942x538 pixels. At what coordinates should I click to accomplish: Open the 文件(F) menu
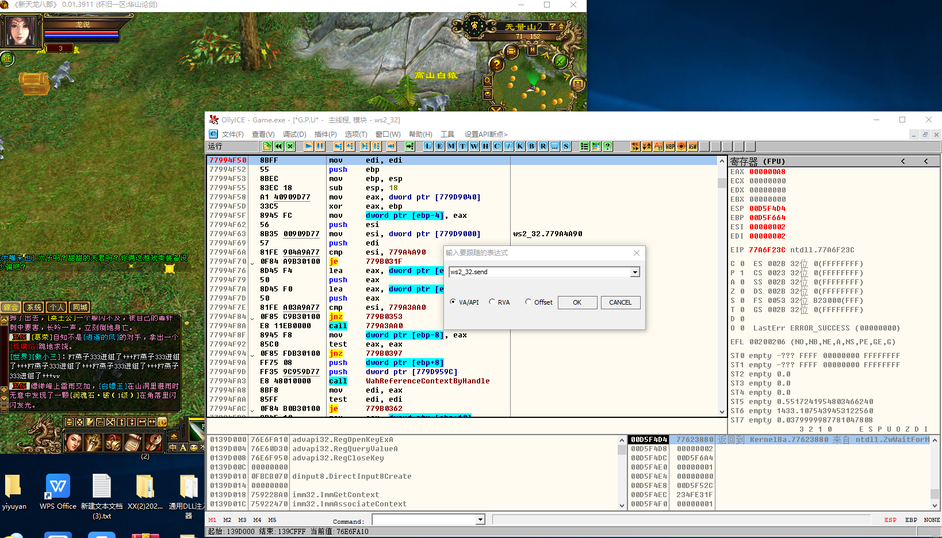click(x=232, y=134)
